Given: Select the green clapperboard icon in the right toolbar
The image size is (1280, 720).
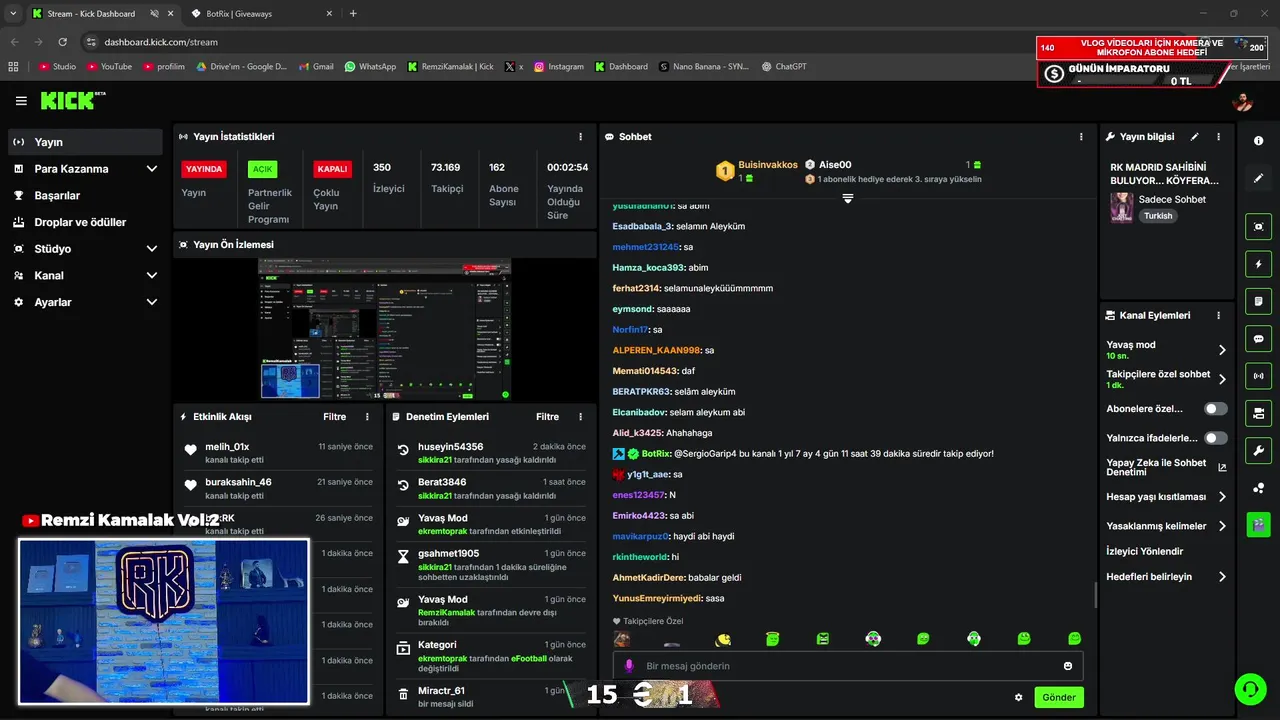Looking at the screenshot, I should (x=1258, y=524).
